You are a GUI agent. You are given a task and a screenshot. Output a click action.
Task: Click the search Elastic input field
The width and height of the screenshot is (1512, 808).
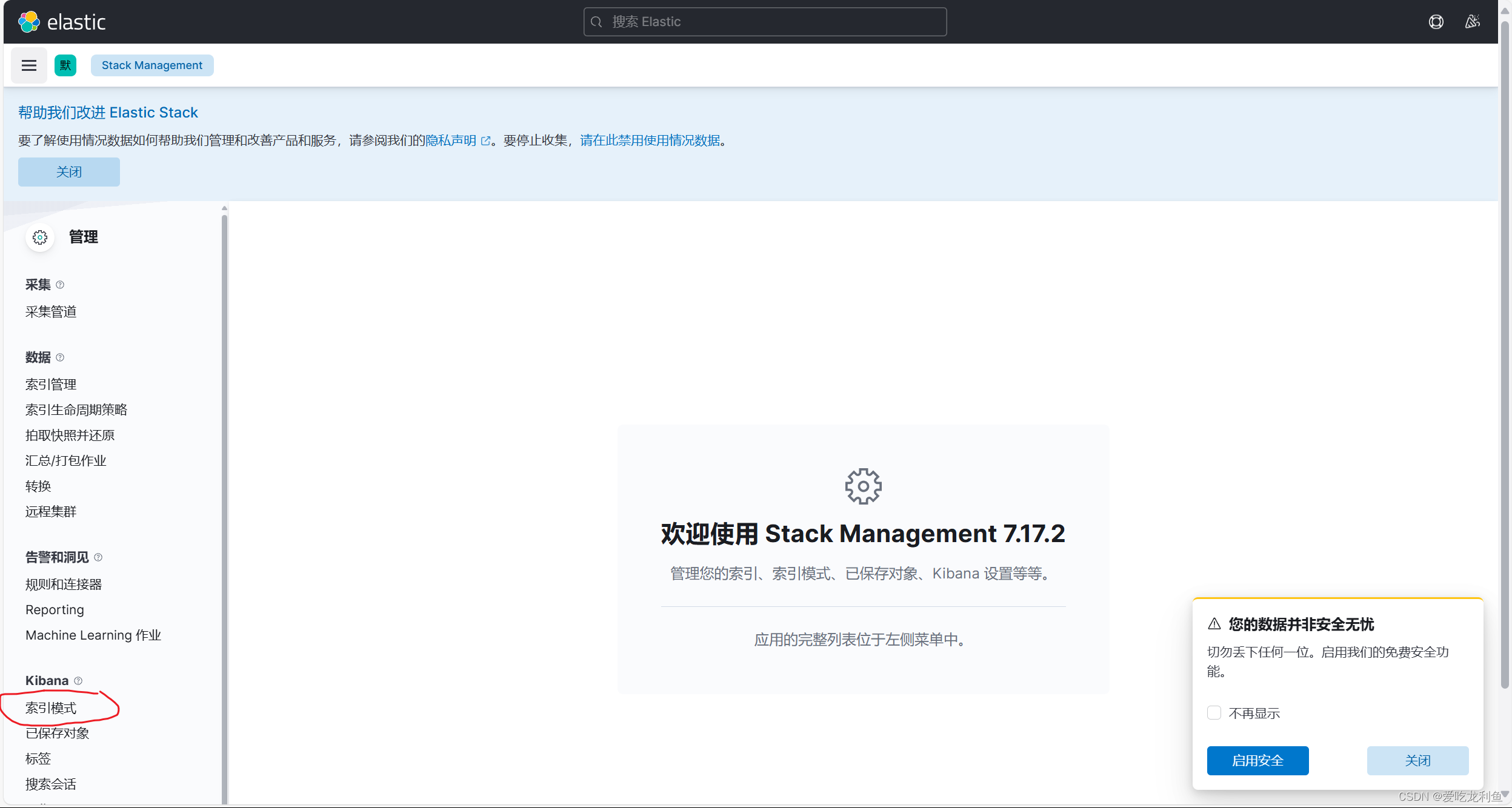tap(765, 22)
